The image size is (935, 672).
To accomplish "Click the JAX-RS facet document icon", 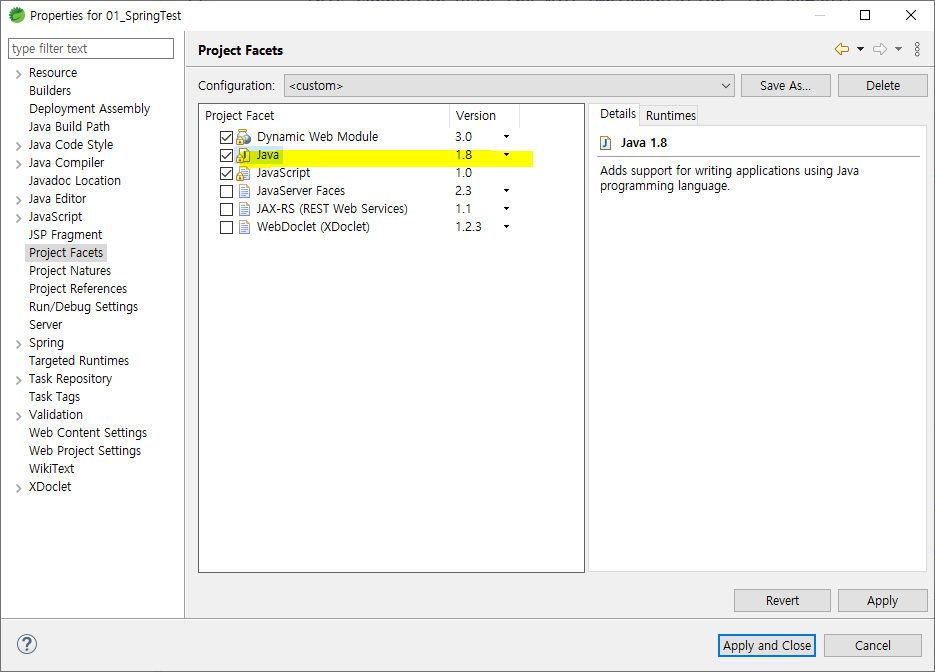I will (x=244, y=209).
